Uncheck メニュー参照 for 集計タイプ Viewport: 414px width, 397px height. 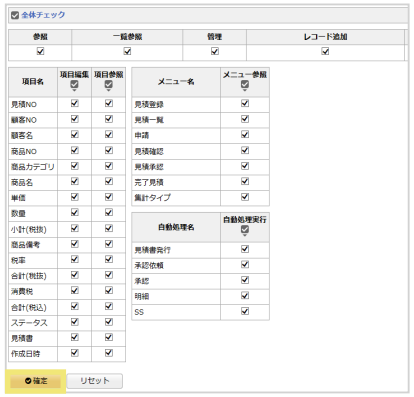(x=245, y=197)
